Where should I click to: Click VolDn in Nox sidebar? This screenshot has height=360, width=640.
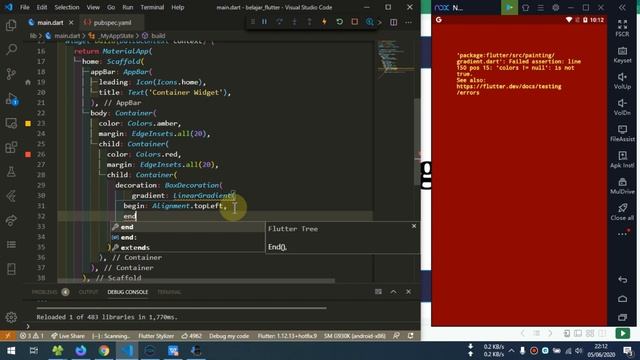622,107
